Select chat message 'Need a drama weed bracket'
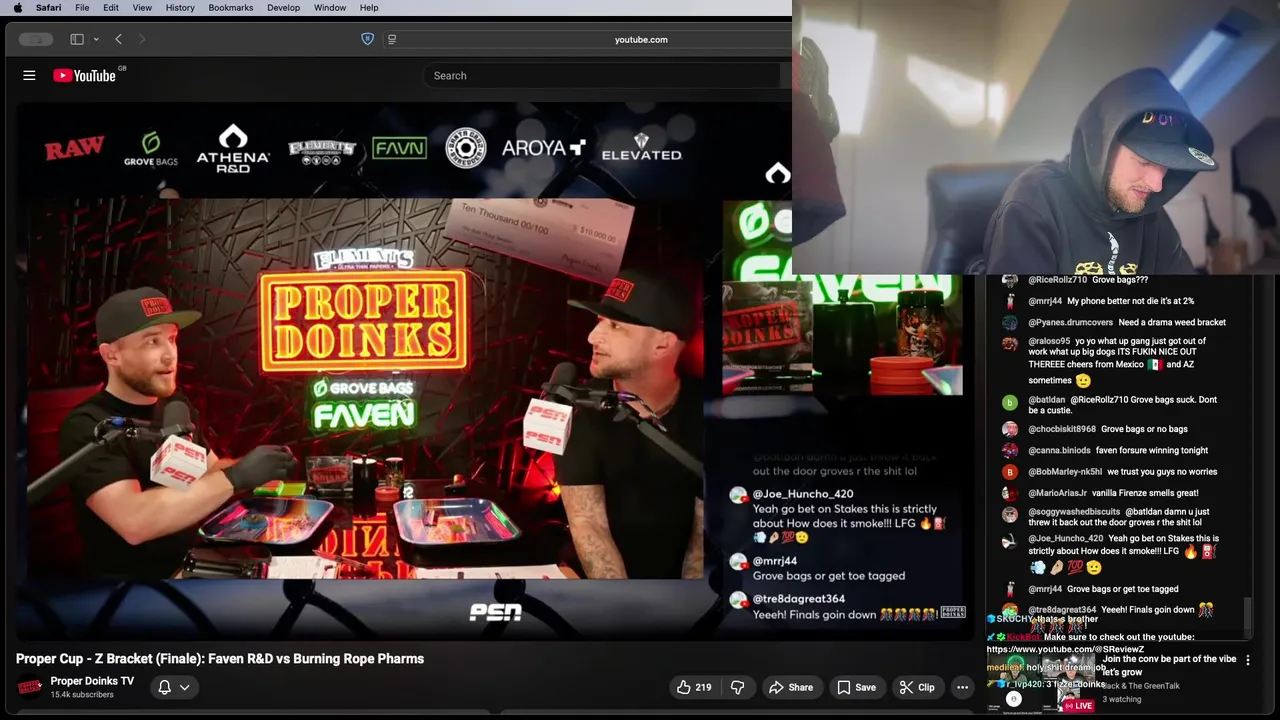Viewport: 1280px width, 720px height. 1172,322
